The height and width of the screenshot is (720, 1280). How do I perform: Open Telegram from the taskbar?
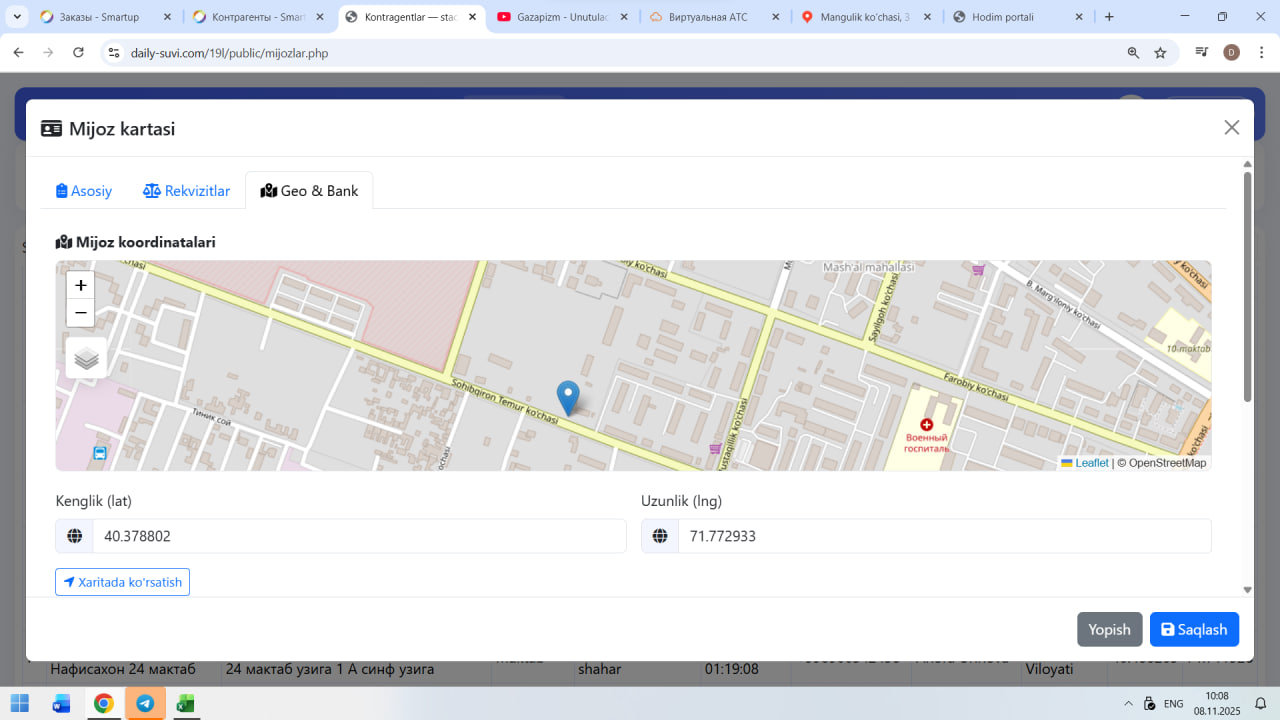coord(145,703)
